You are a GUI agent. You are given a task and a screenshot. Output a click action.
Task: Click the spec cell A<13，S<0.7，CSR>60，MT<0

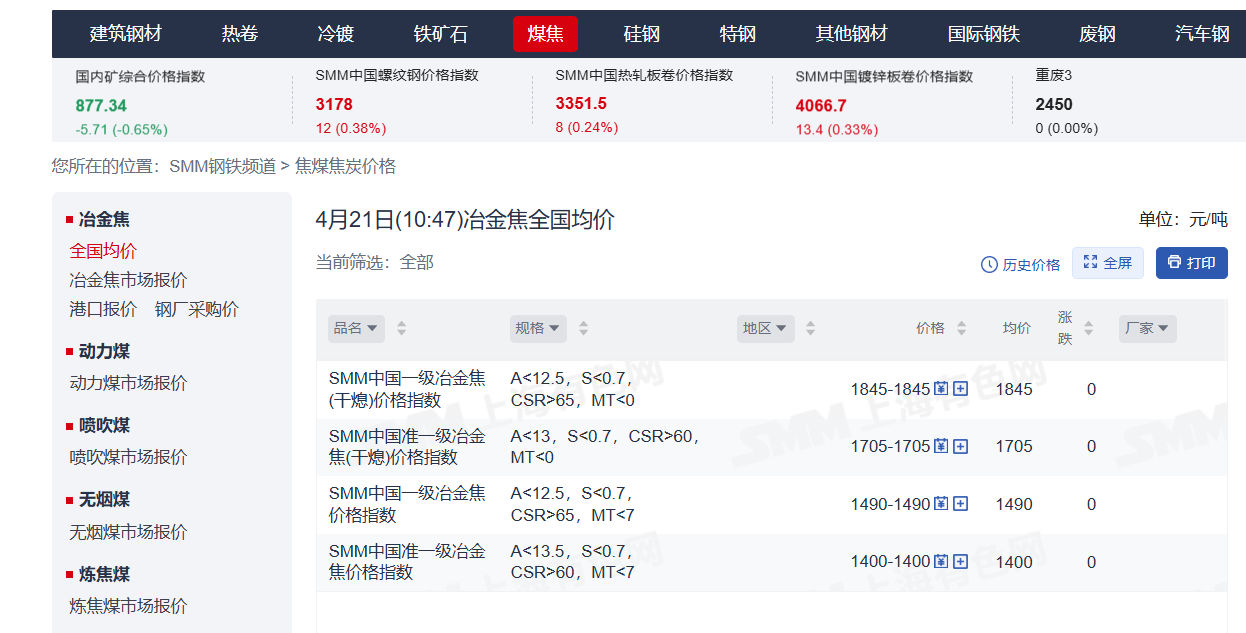click(x=606, y=446)
